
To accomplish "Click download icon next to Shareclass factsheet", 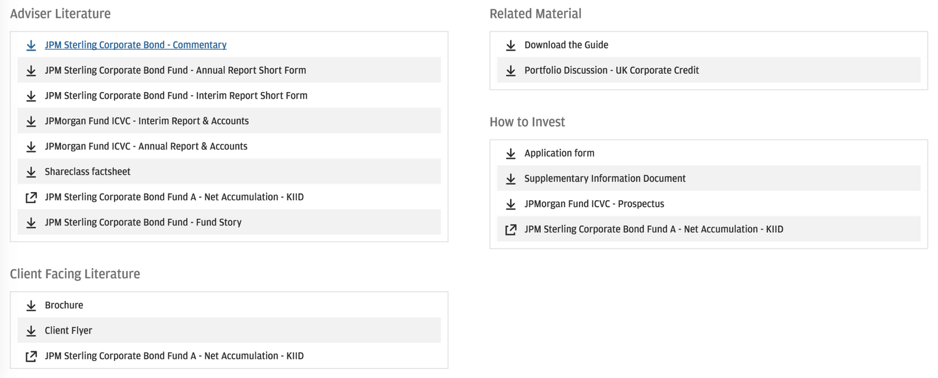I will coord(31,172).
